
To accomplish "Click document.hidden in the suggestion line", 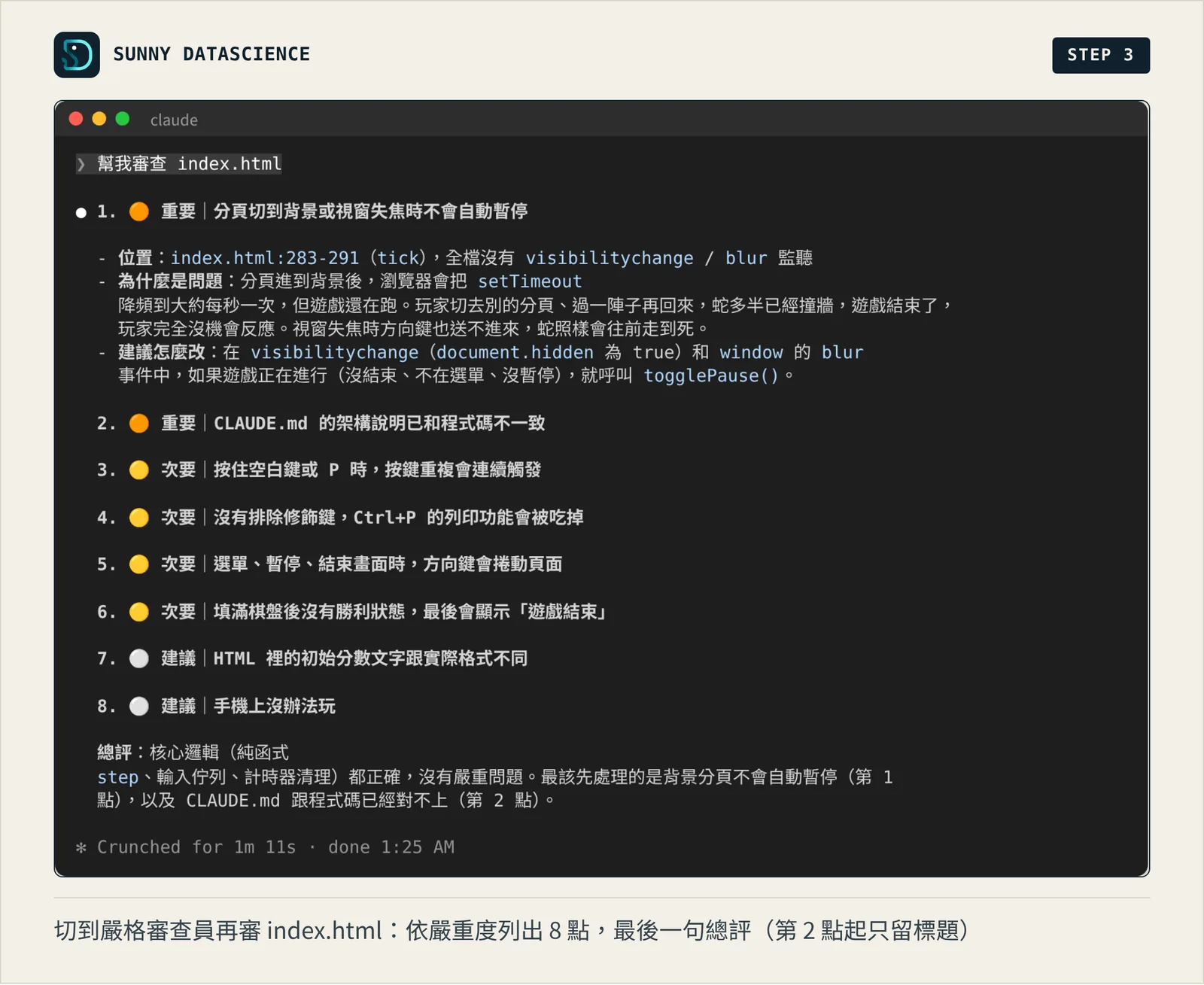I will (x=515, y=352).
